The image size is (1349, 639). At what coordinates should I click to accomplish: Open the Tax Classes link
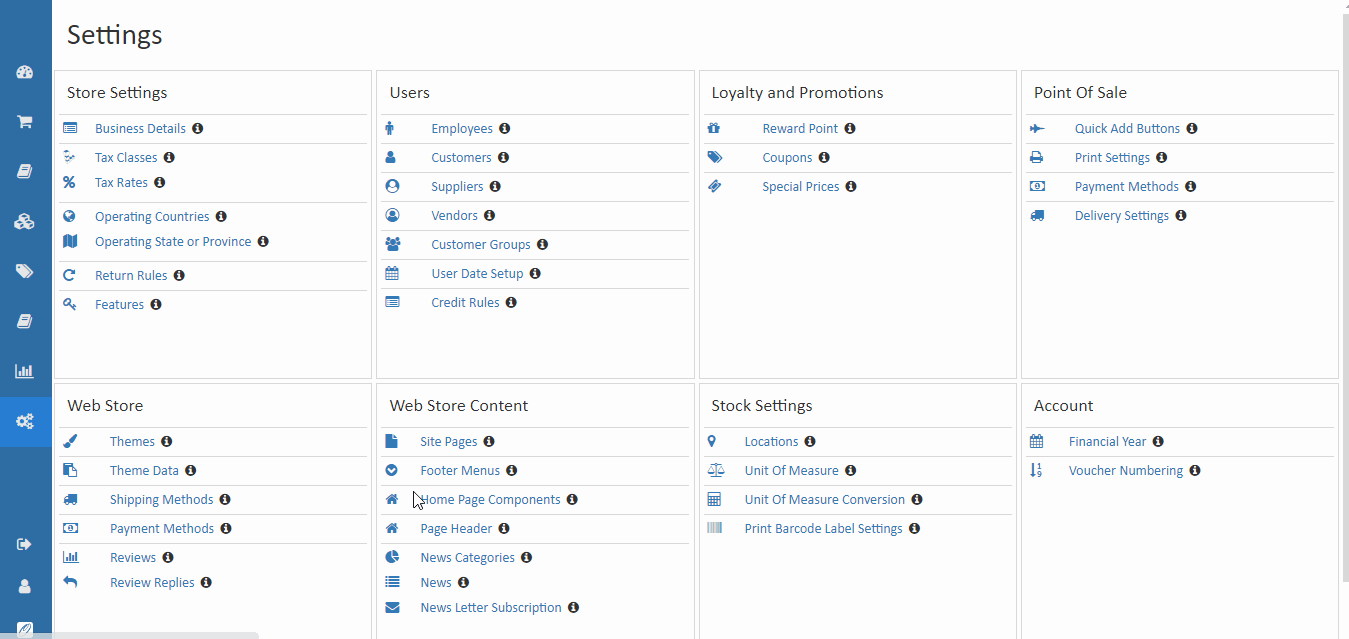pyautogui.click(x=126, y=158)
